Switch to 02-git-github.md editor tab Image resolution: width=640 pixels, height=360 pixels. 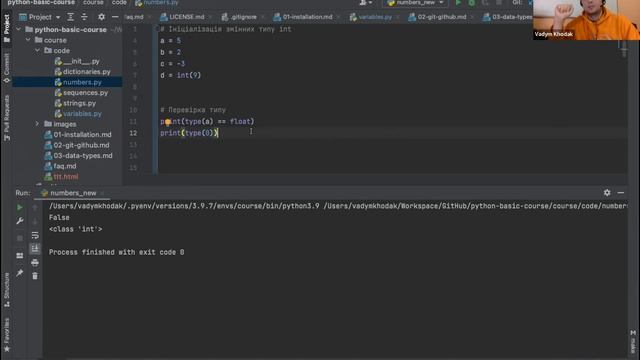(438, 17)
